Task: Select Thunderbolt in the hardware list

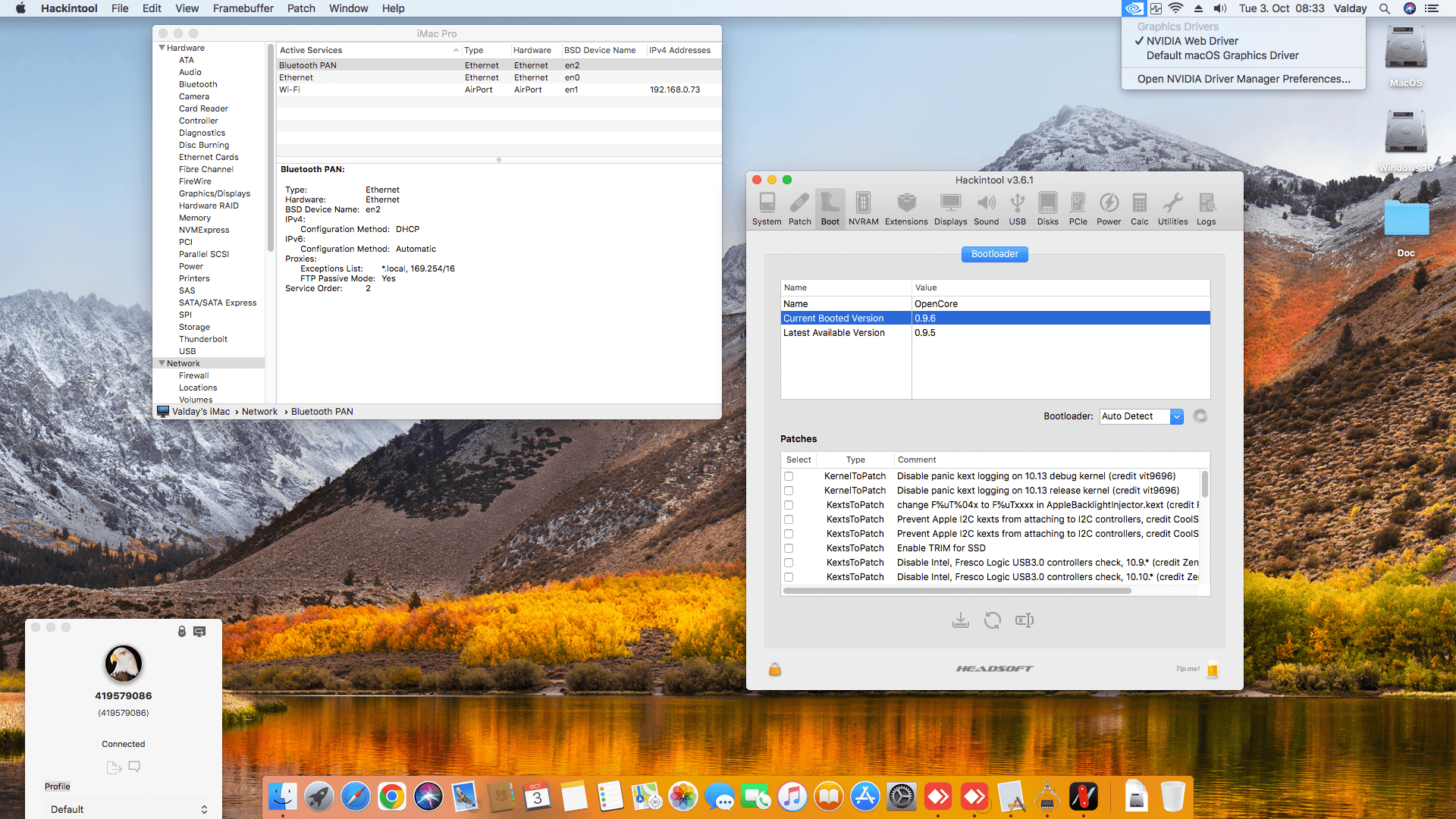Action: click(203, 339)
